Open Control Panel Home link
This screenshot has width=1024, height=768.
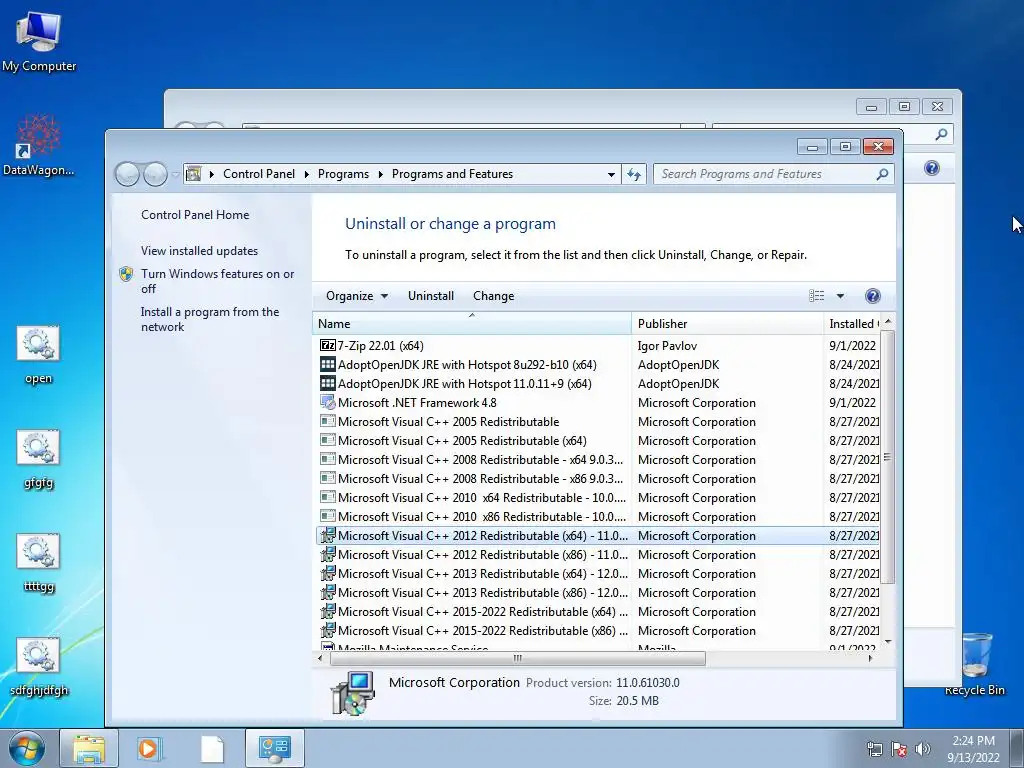click(x=195, y=215)
